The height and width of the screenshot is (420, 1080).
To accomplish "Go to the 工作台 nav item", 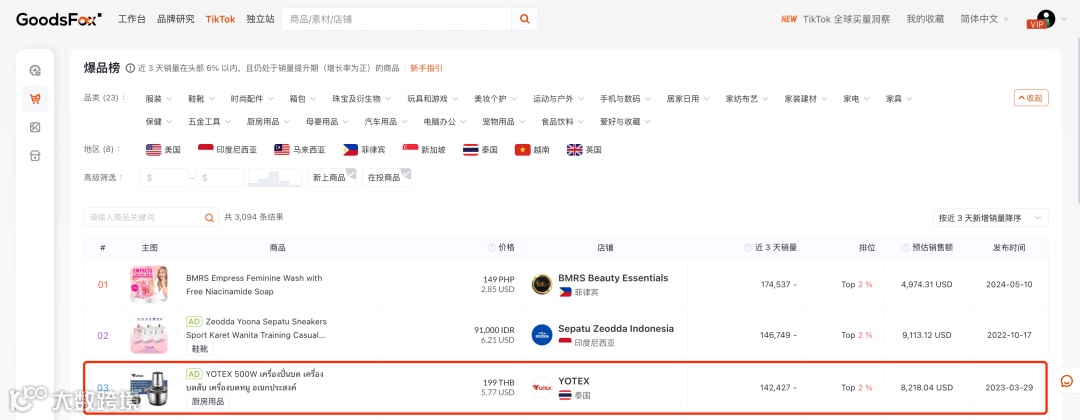I will tap(132, 19).
